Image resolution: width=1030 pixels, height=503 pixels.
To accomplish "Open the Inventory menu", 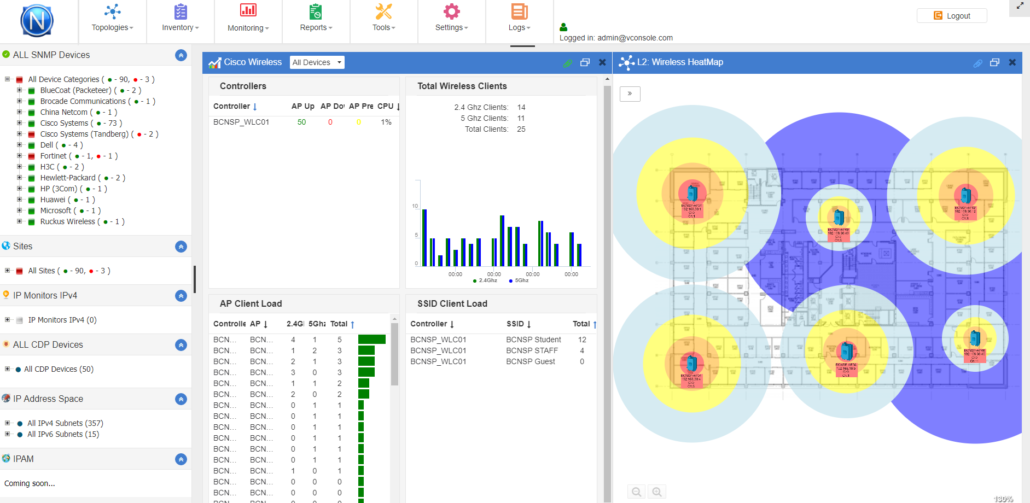I will (180, 19).
